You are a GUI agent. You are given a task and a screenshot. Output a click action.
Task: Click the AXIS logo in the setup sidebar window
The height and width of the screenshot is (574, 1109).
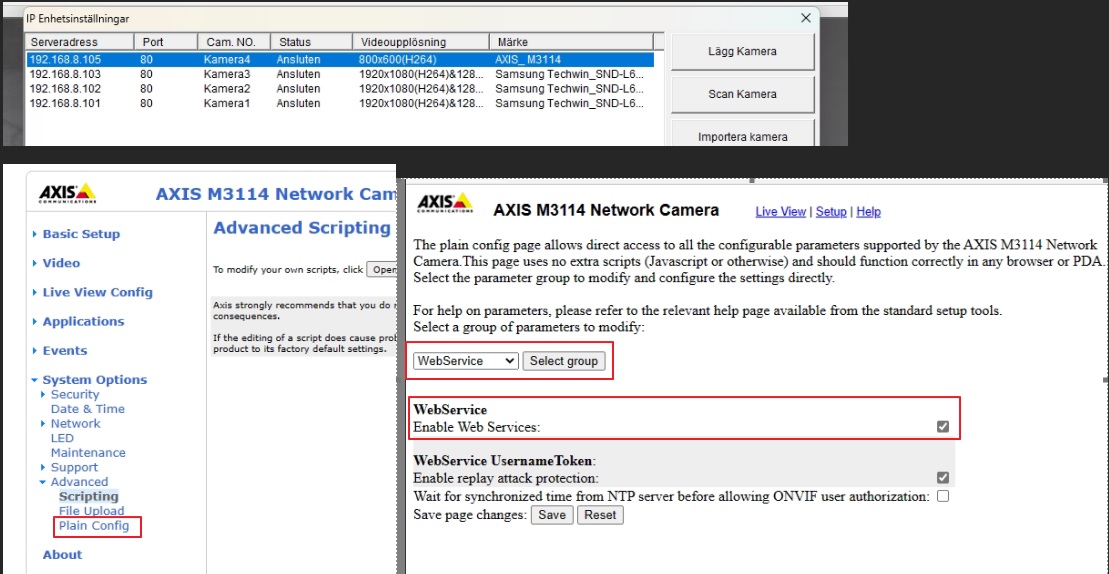[x=67, y=193]
